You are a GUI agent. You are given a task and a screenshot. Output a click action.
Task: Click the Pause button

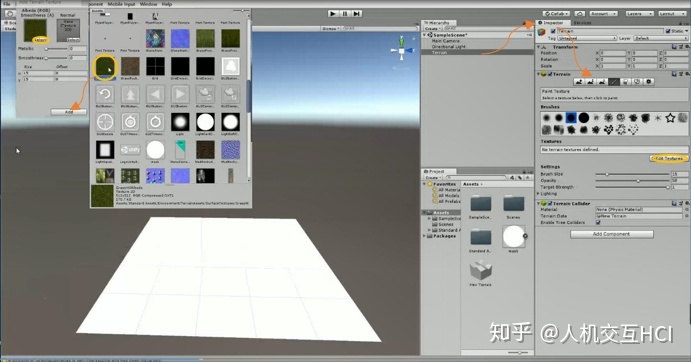click(x=345, y=14)
